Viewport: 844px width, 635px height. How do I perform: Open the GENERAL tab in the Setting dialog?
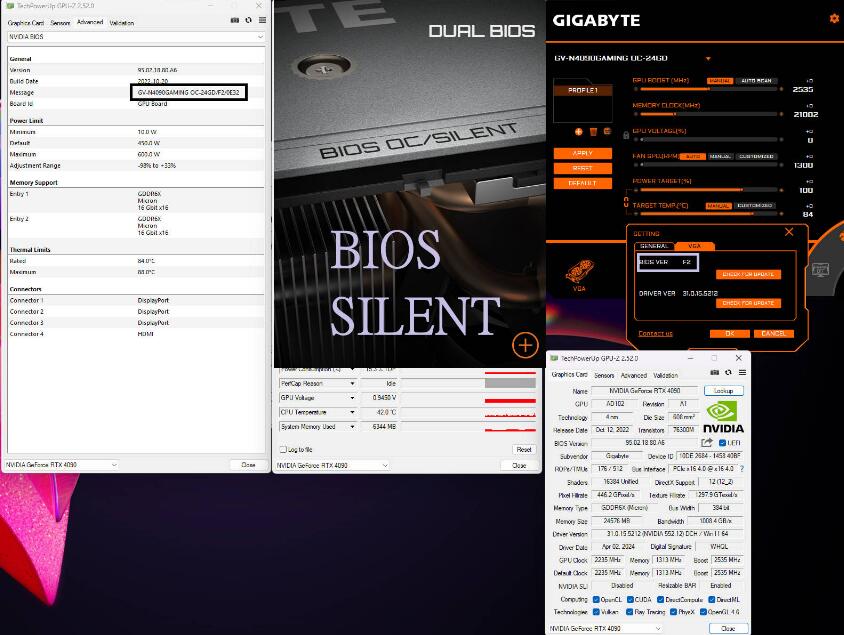point(653,245)
